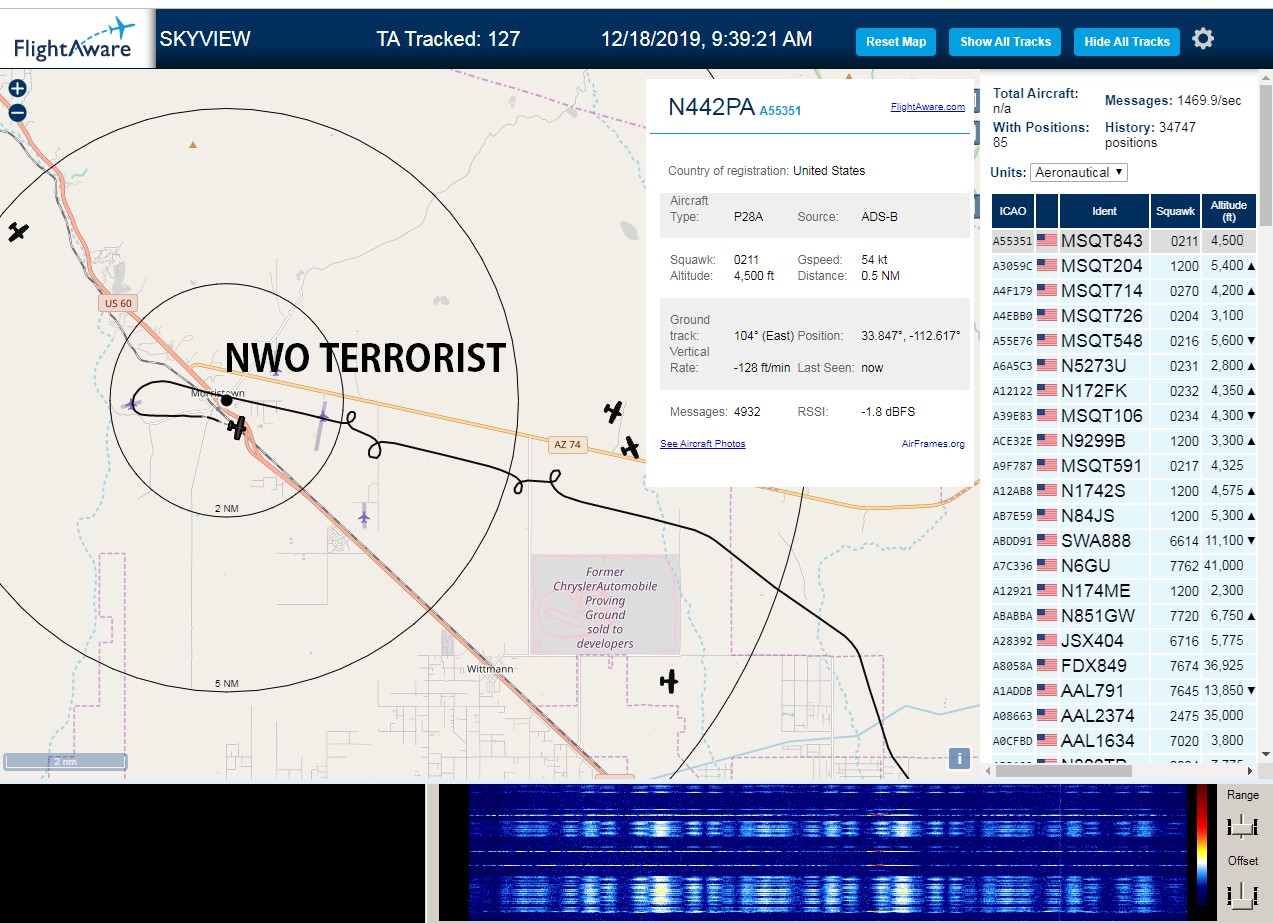Screen dimensions: 1273x923
Task: Sort table by Squawk column header
Action: coord(1175,211)
